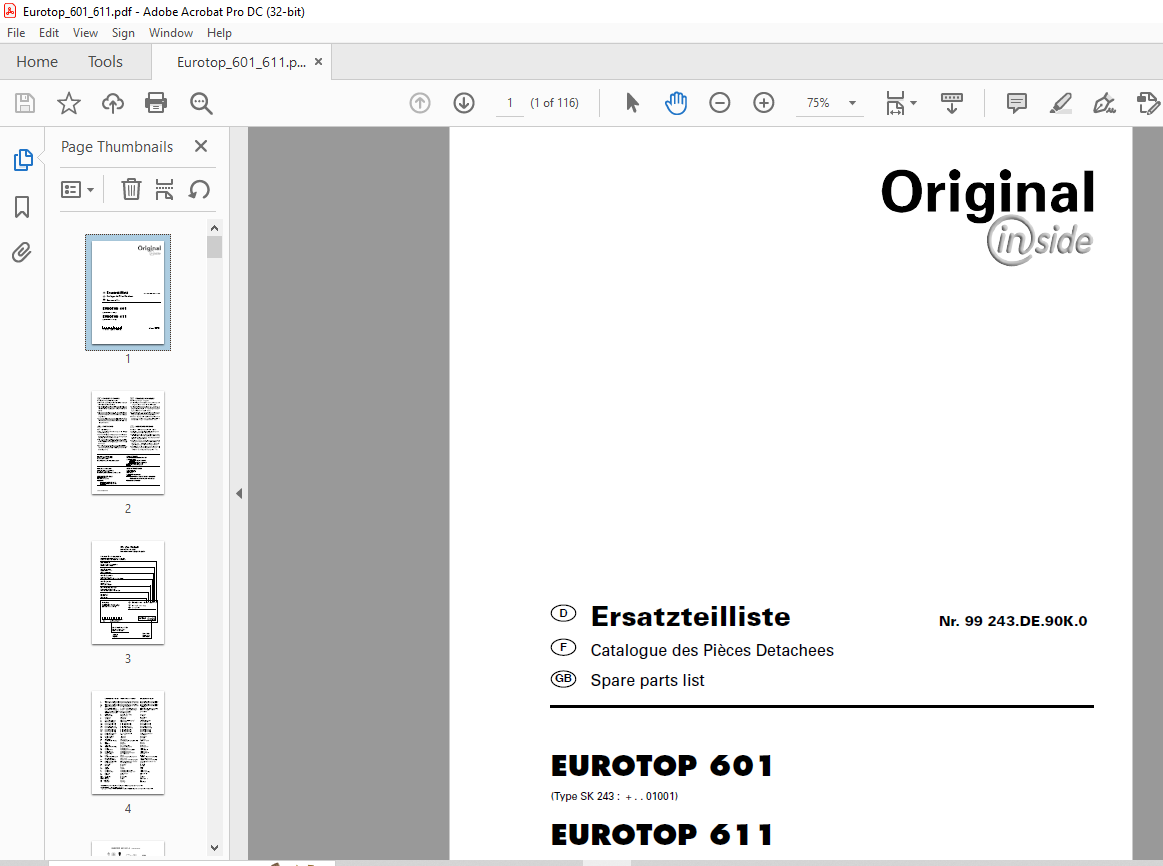This screenshot has height=866, width=1163.
Task: Click the print pages icon in thumbnails panel
Action: pos(165,190)
